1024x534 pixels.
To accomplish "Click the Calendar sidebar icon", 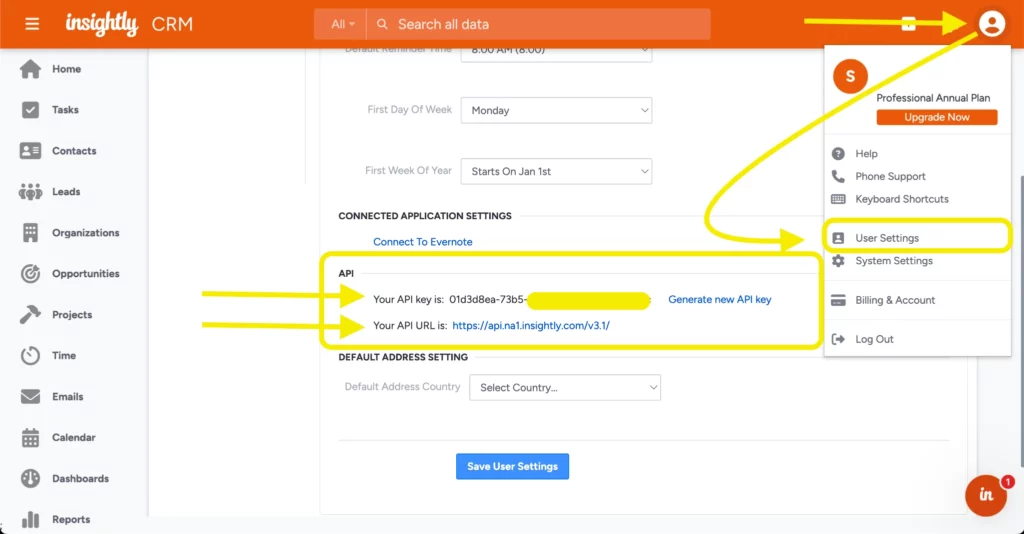I will [30, 437].
